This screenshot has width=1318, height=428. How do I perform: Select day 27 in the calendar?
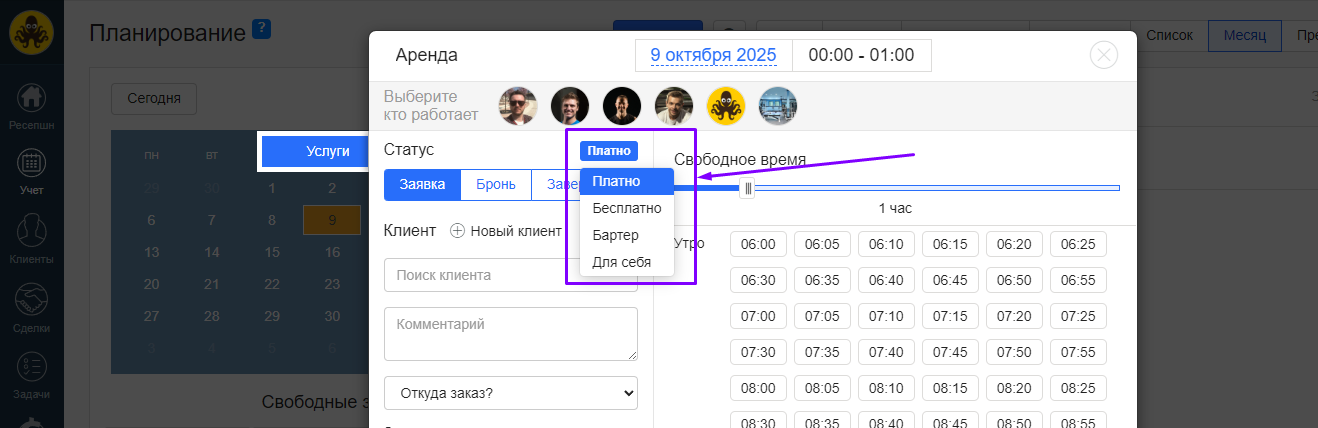point(151,316)
